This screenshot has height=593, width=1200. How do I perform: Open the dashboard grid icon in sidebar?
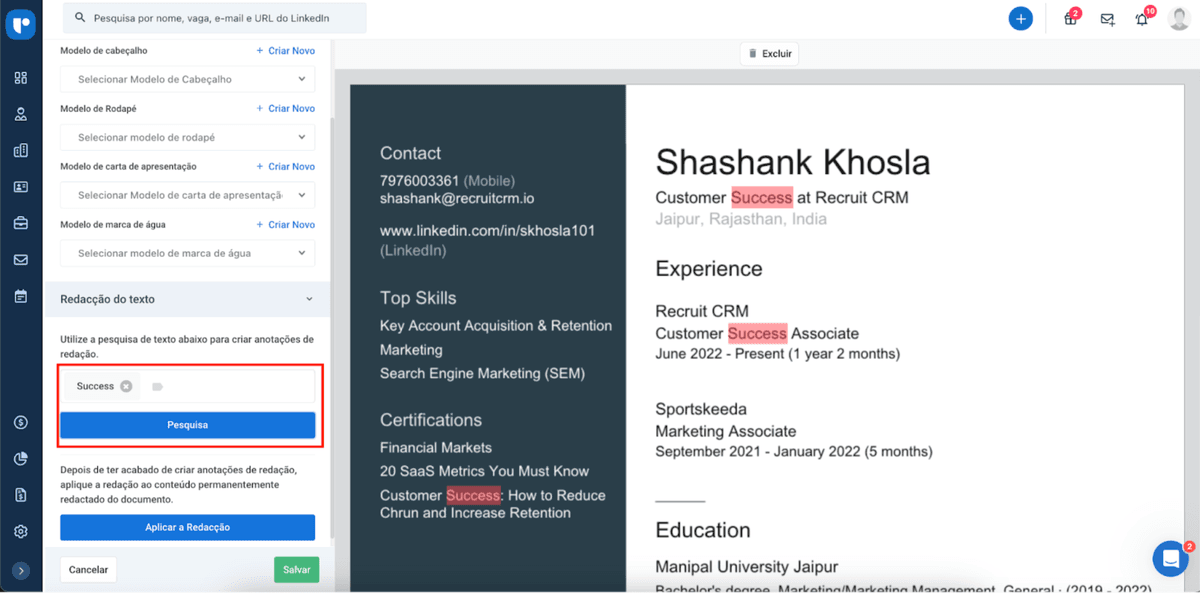pos(21,78)
